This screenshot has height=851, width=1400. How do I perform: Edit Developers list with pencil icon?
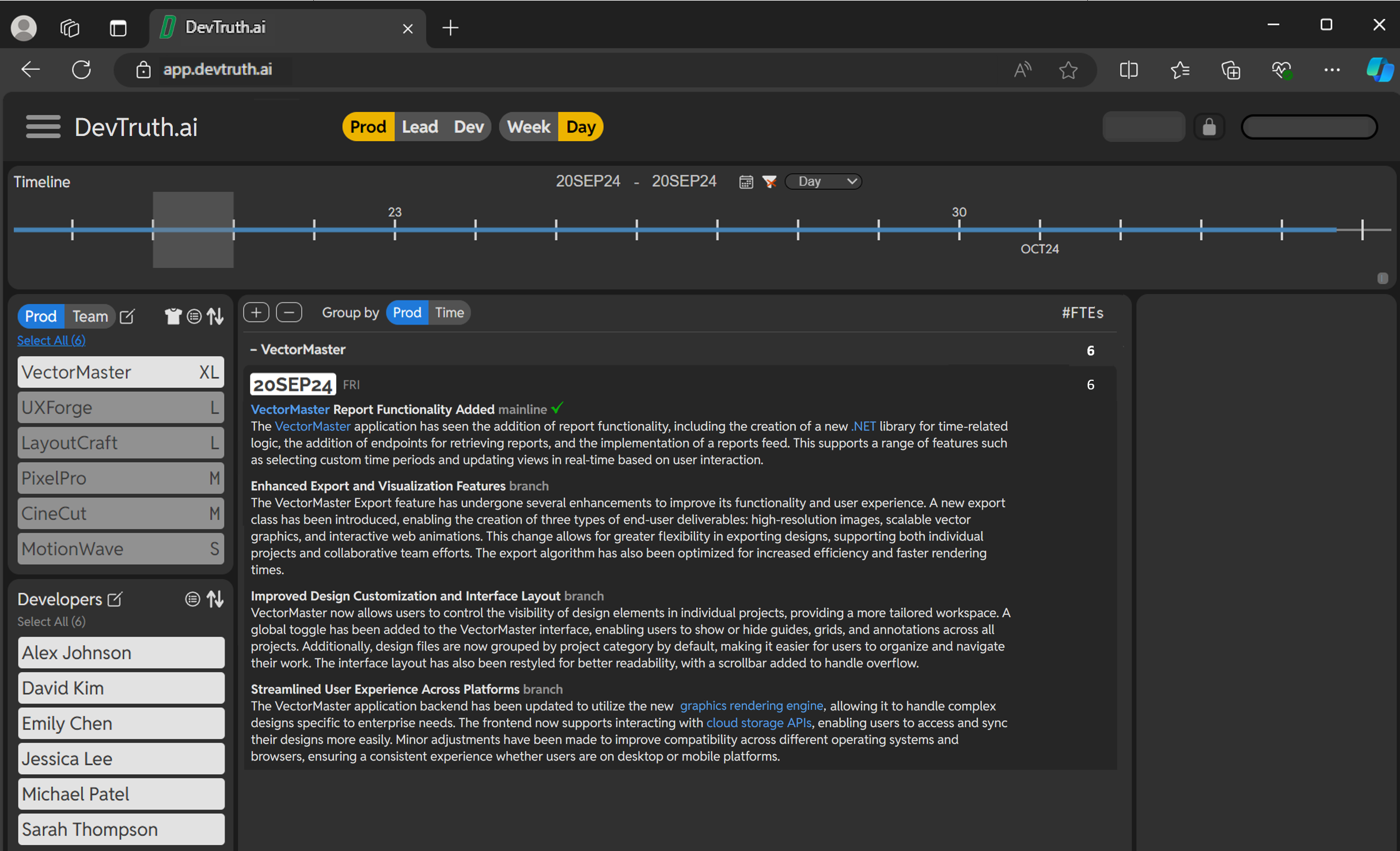point(115,599)
